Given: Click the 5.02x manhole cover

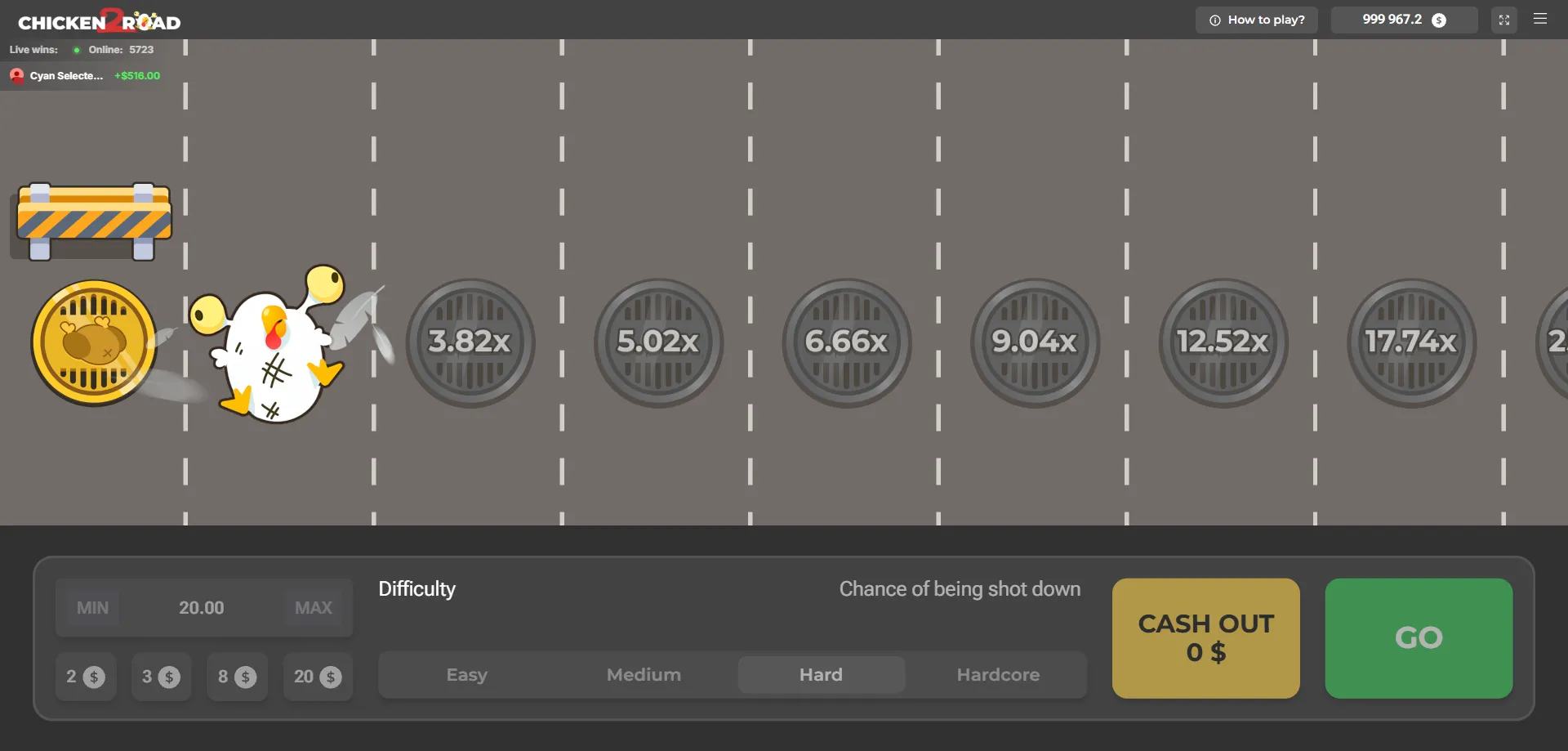Looking at the screenshot, I should (x=658, y=342).
